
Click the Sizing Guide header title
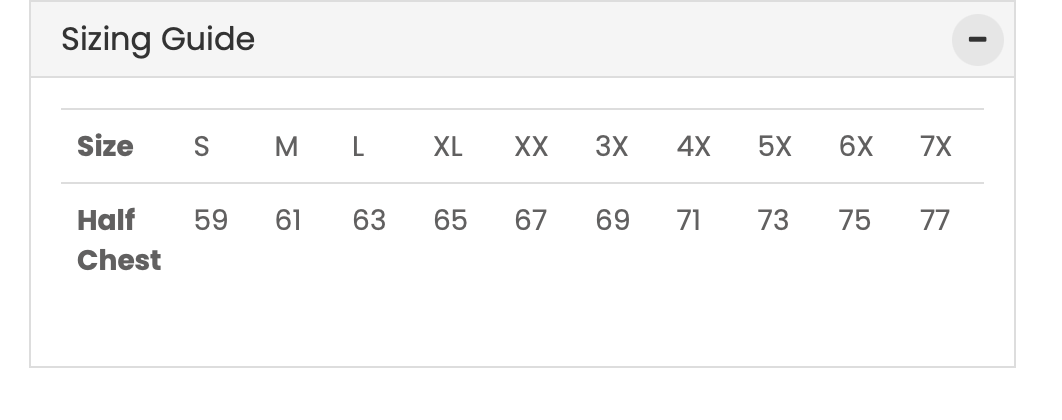(158, 40)
